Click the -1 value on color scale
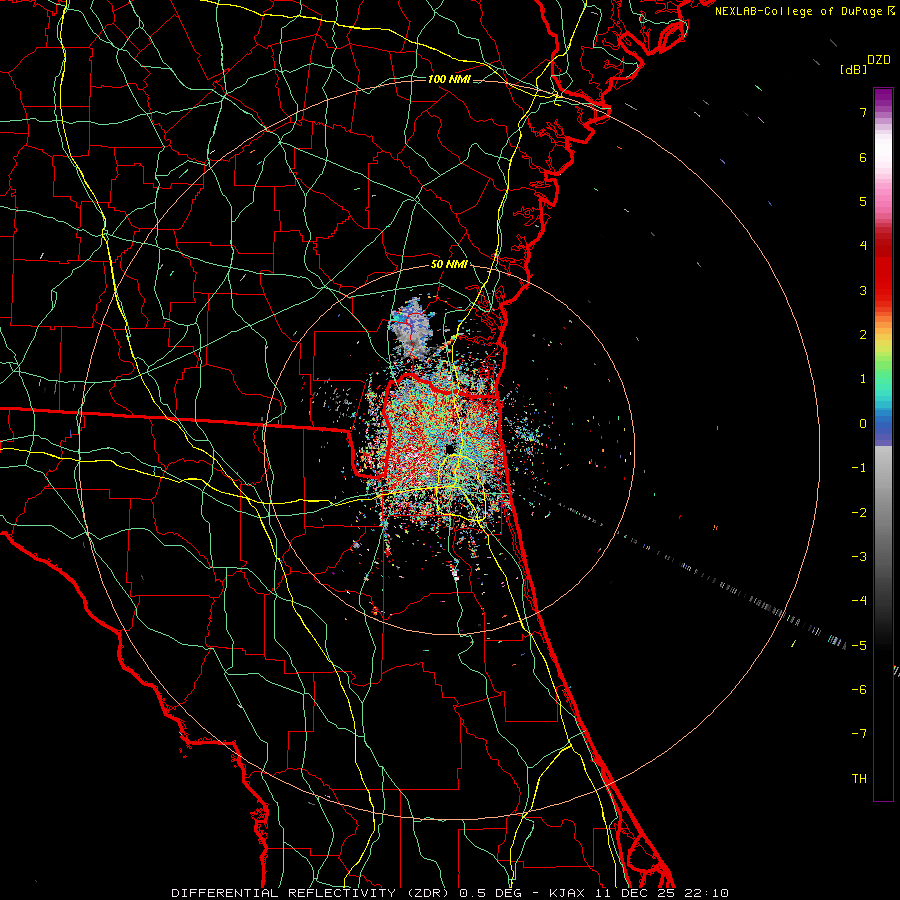900x900 pixels. point(859,468)
